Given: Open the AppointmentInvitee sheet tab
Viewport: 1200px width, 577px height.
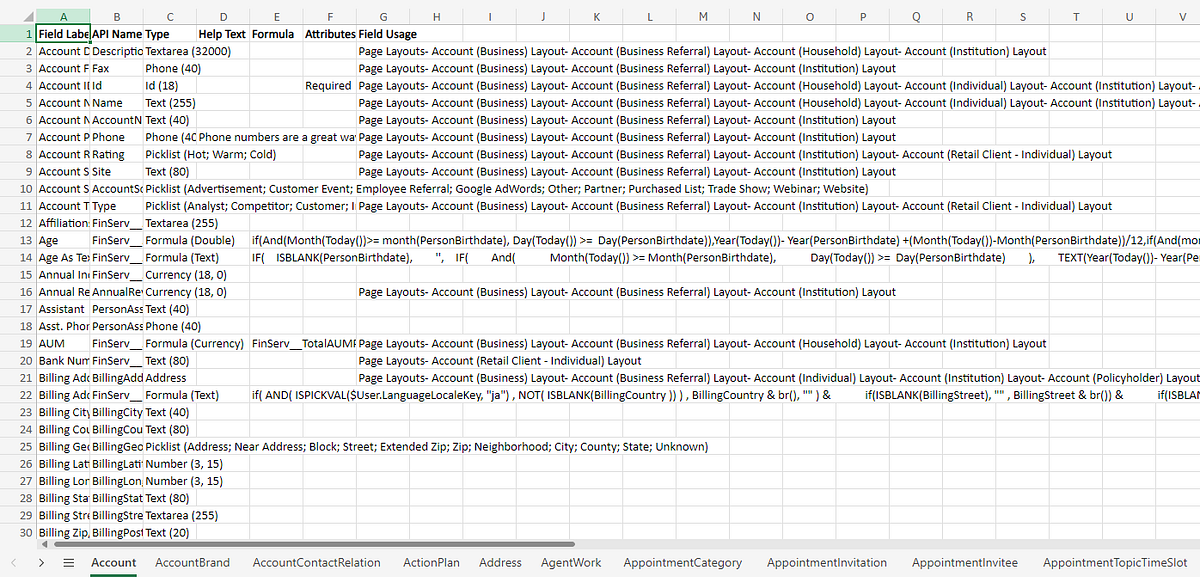Looking at the screenshot, I should point(964,562).
